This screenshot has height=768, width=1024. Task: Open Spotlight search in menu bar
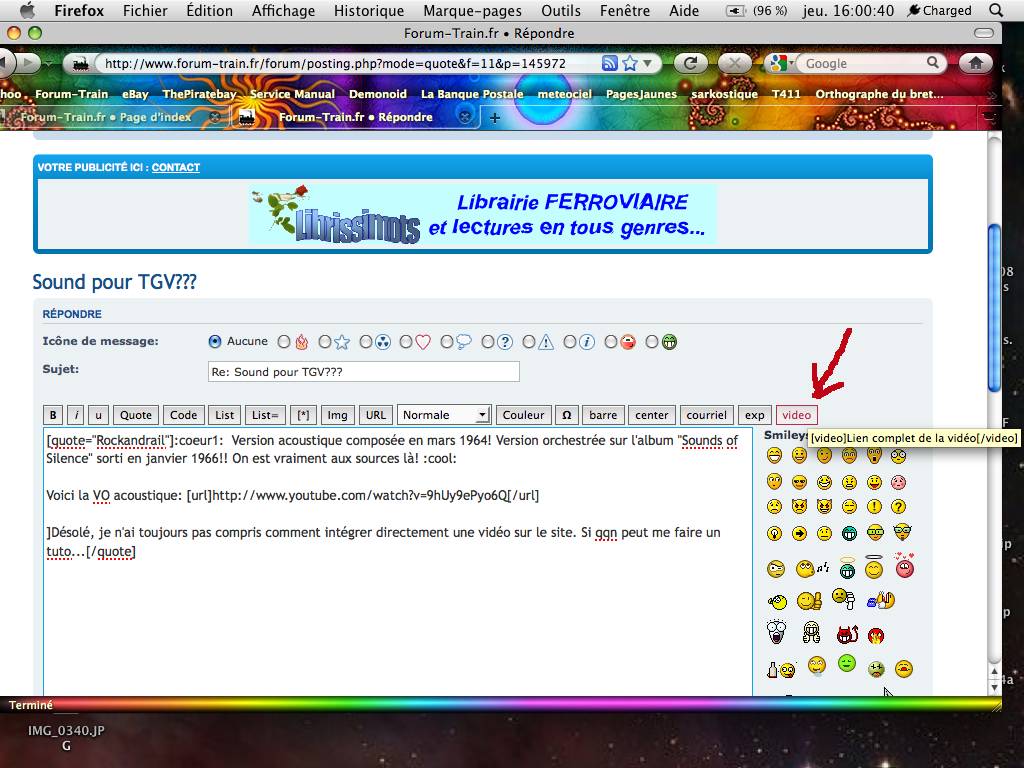tap(996, 10)
